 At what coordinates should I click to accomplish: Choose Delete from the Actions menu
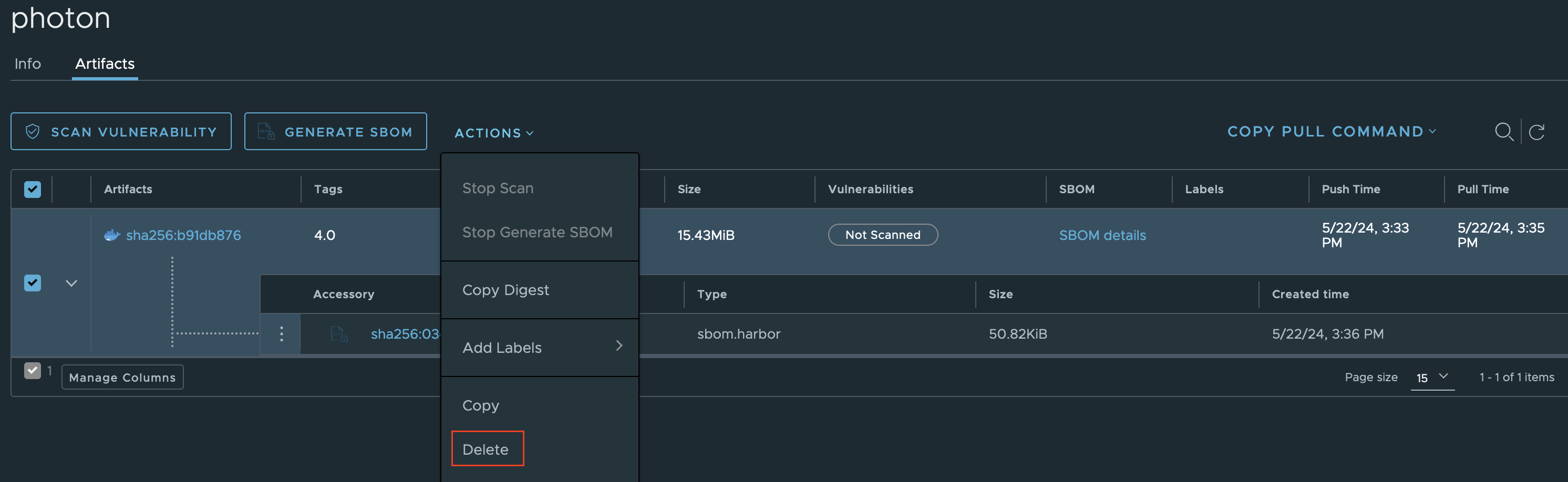487,448
